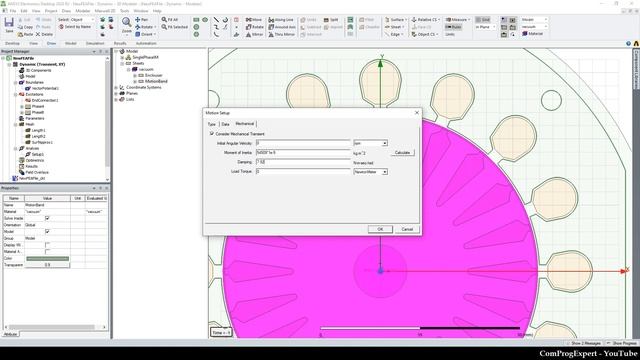The image size is (640, 360).
Task: Click the Mirror tool
Action: [254, 34]
